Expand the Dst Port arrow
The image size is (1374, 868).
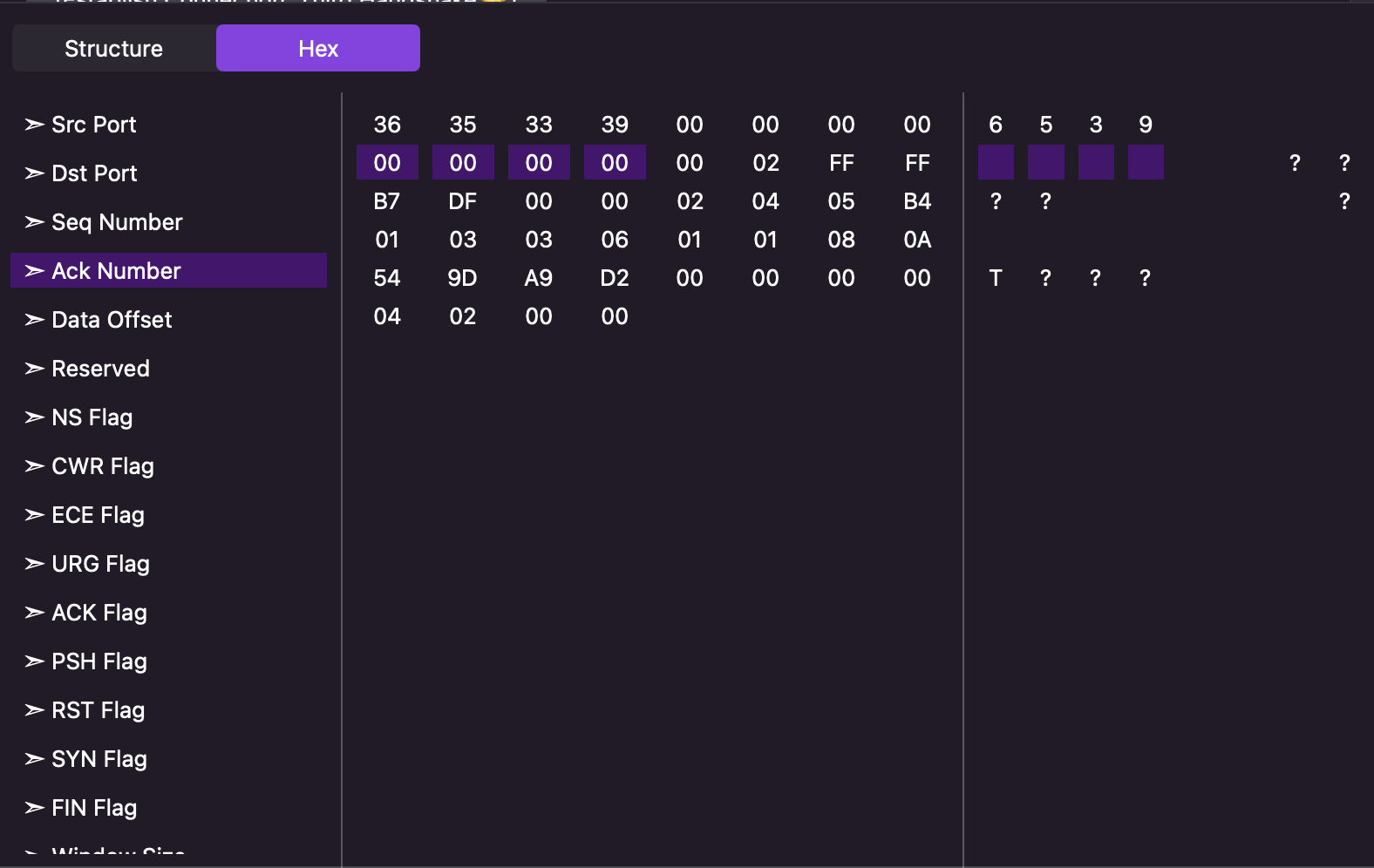click(x=35, y=173)
